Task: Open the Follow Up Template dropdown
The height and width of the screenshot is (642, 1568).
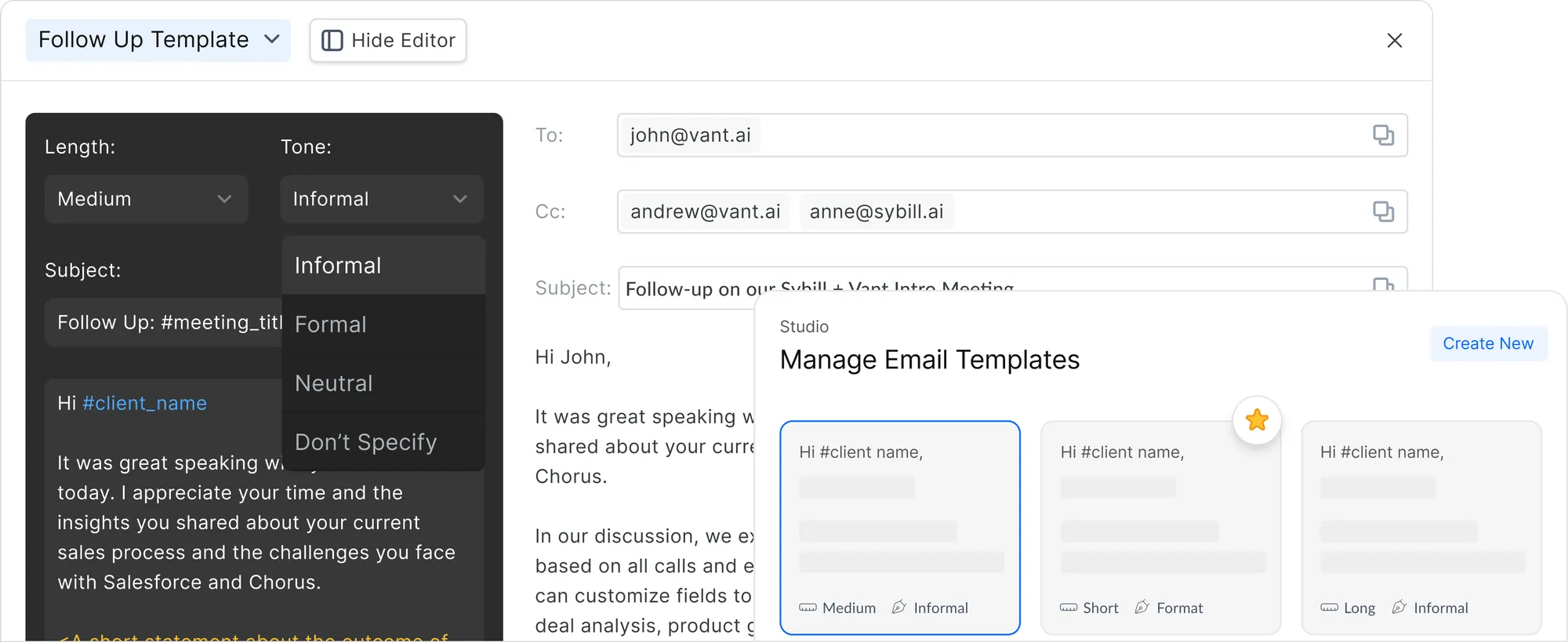Action: [x=158, y=40]
